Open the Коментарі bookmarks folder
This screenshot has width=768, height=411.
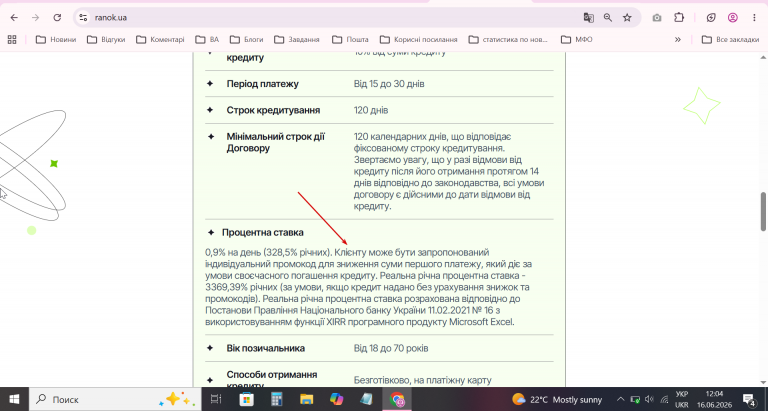tap(161, 39)
